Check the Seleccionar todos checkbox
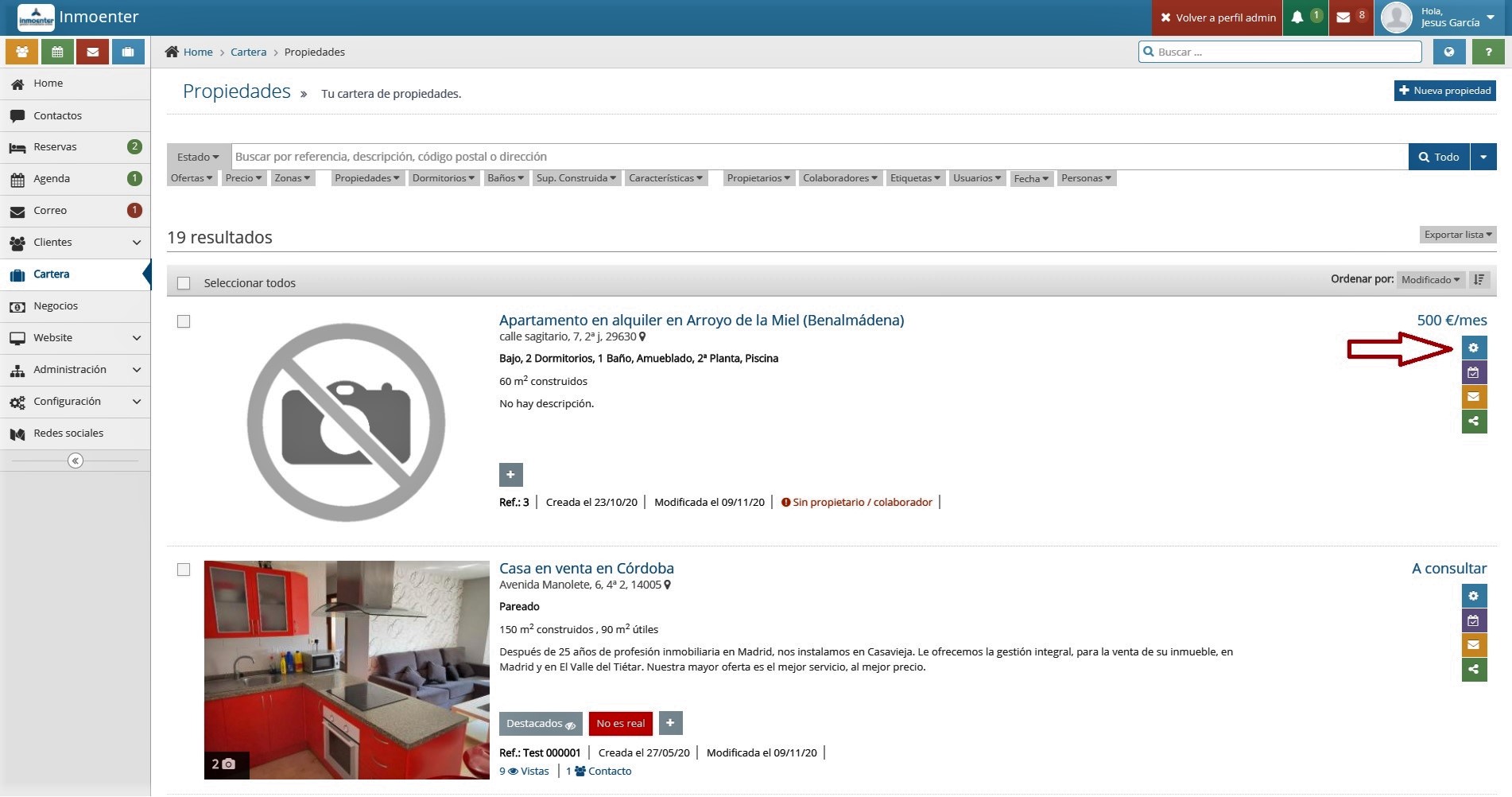This screenshot has height=797, width=1512. tap(184, 283)
